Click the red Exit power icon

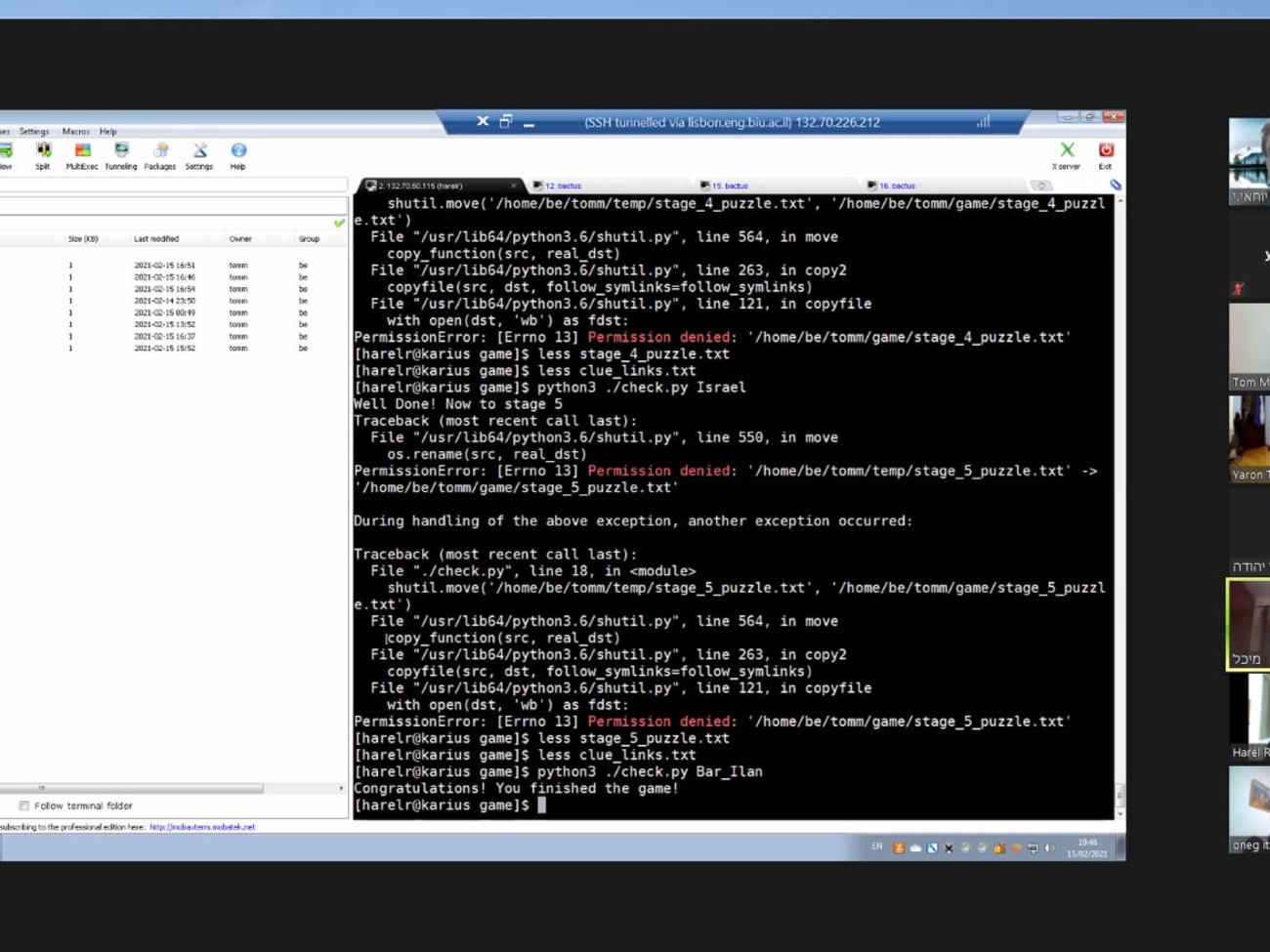click(1106, 153)
